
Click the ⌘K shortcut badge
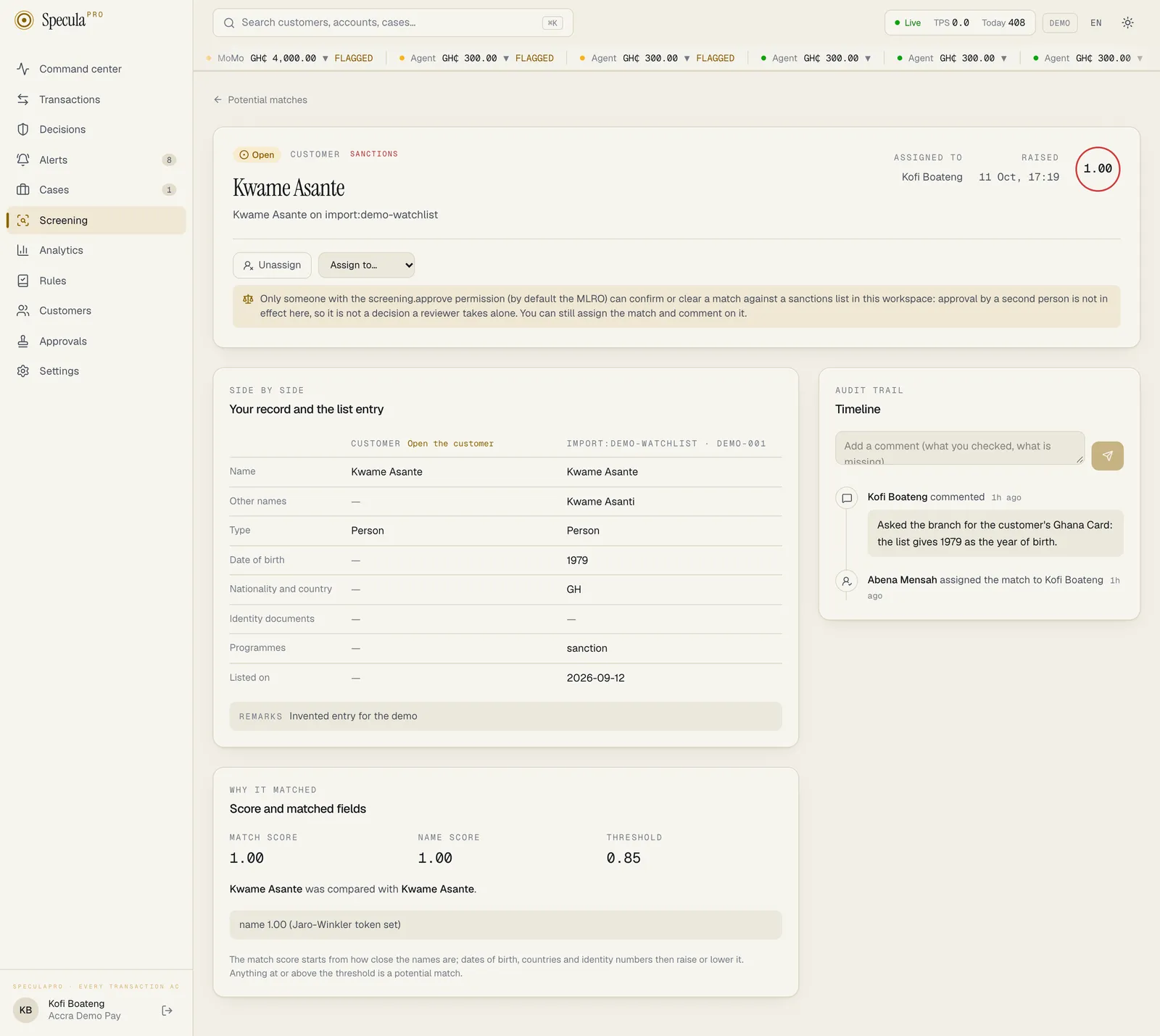(552, 22)
